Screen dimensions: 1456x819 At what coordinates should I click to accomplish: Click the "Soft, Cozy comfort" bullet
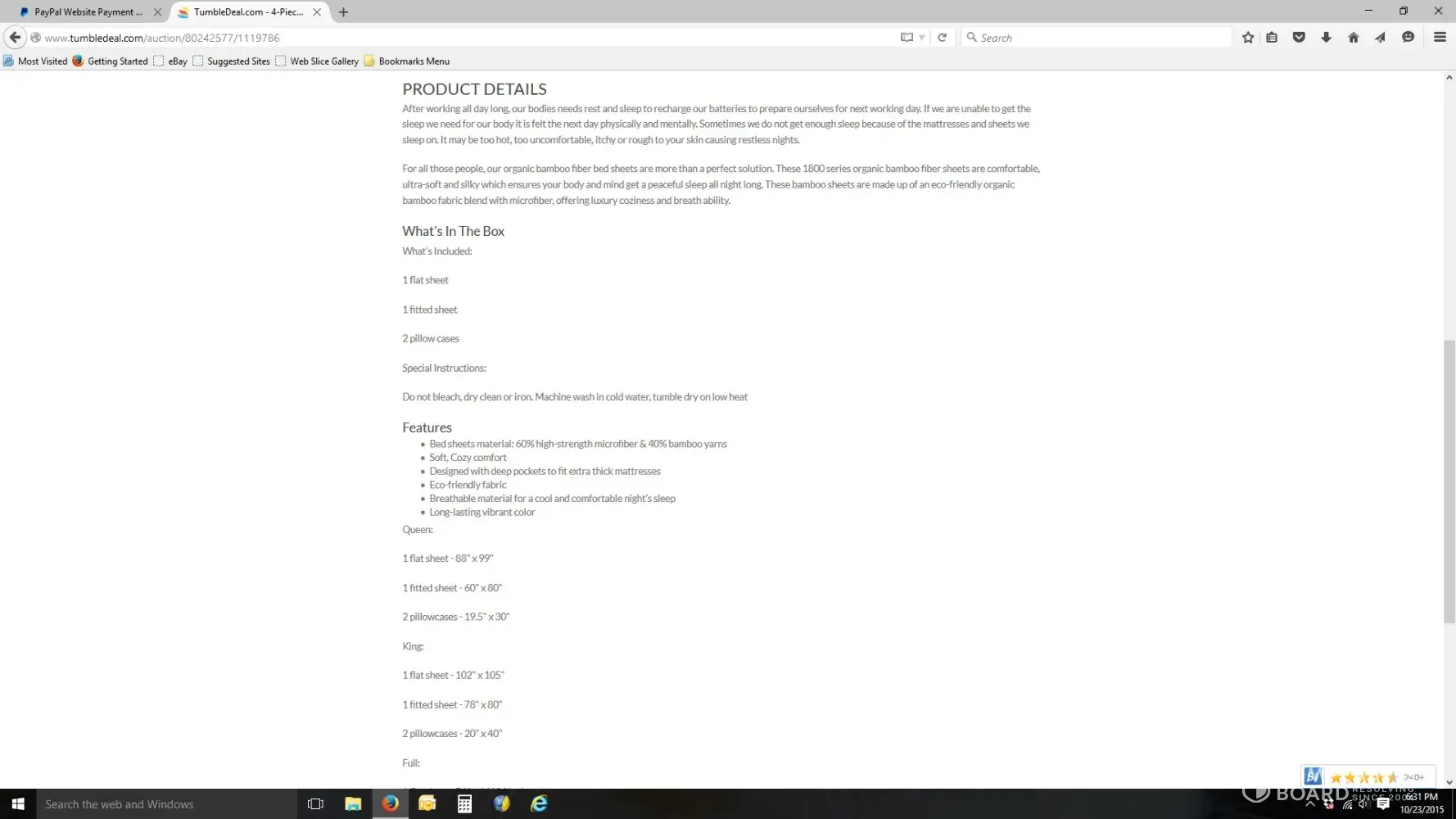point(468,458)
